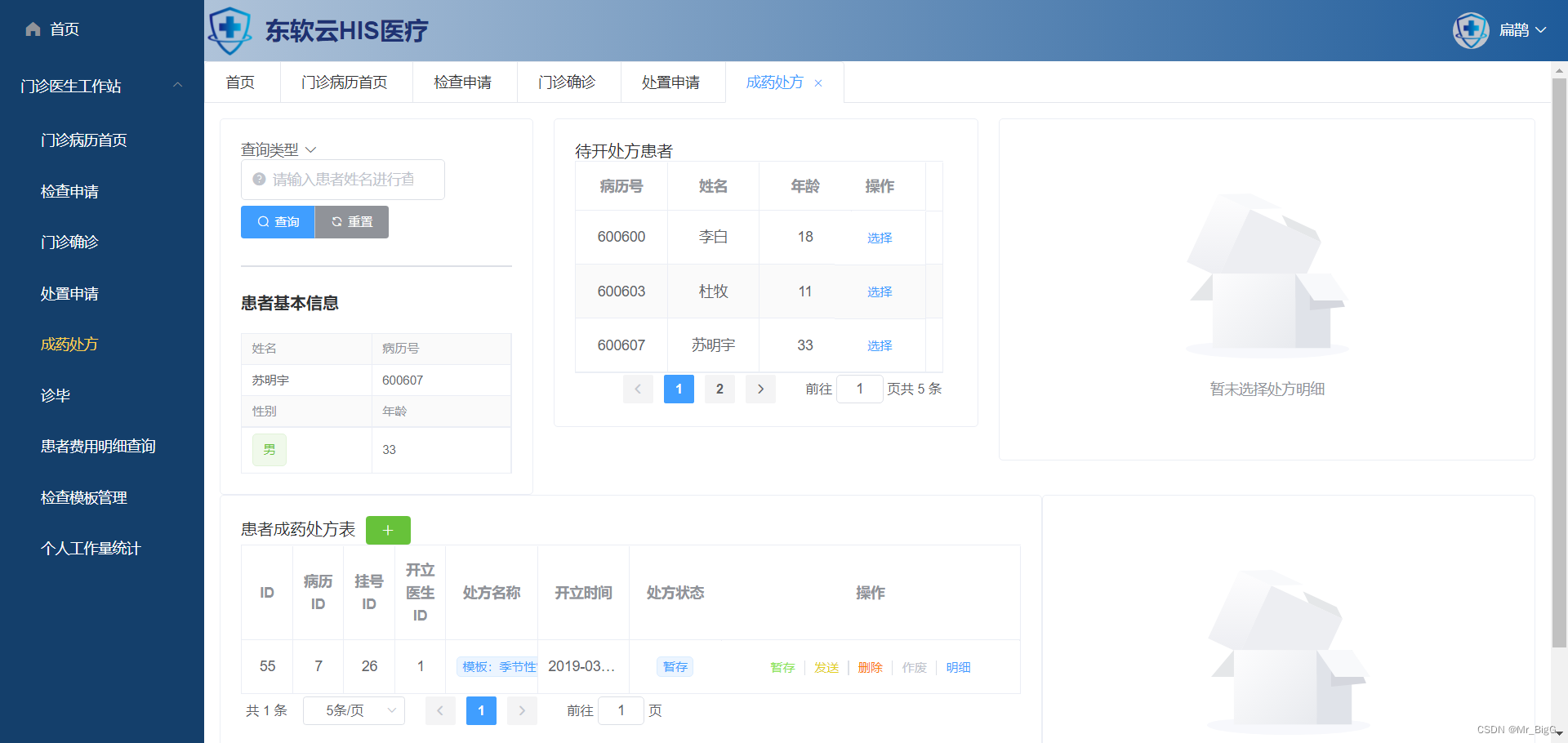Go to next page of prescription table
Viewport: 1568px width, 743px height.
click(522, 710)
